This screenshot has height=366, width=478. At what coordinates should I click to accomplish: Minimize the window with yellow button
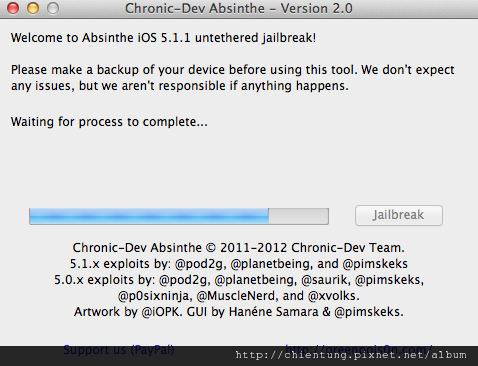click(x=33, y=8)
